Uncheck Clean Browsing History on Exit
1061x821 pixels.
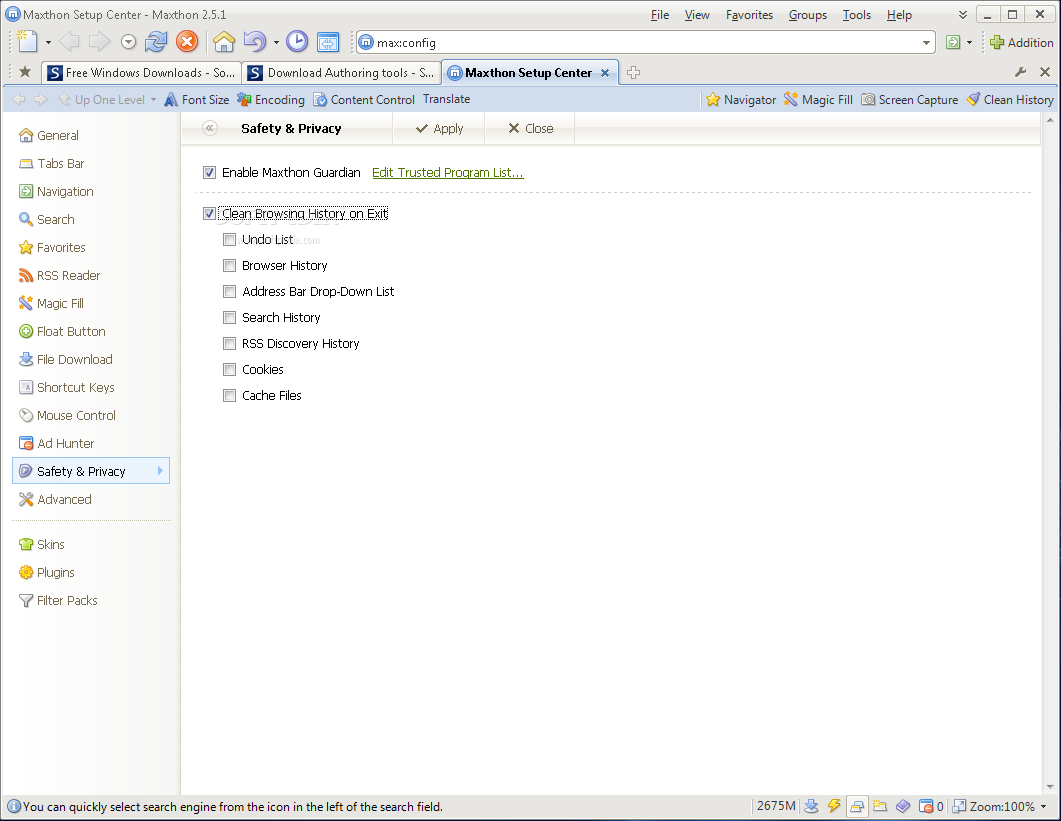coord(209,214)
